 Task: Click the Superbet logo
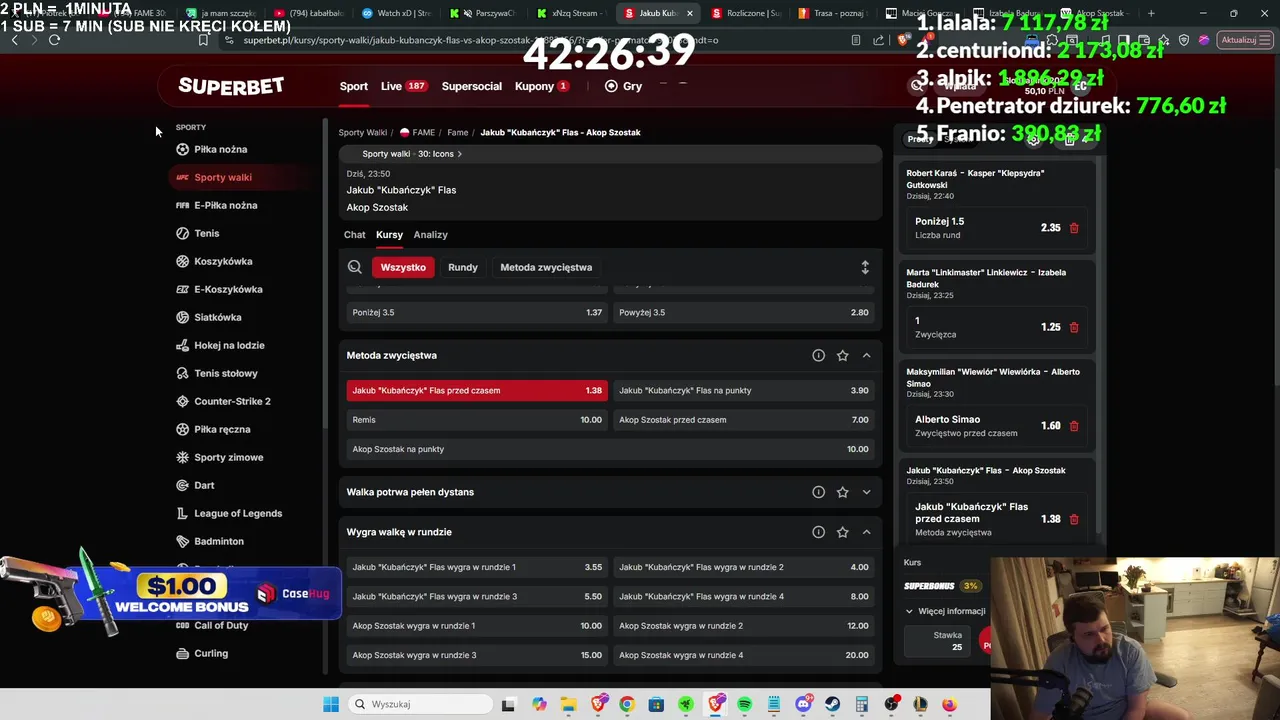click(x=231, y=86)
